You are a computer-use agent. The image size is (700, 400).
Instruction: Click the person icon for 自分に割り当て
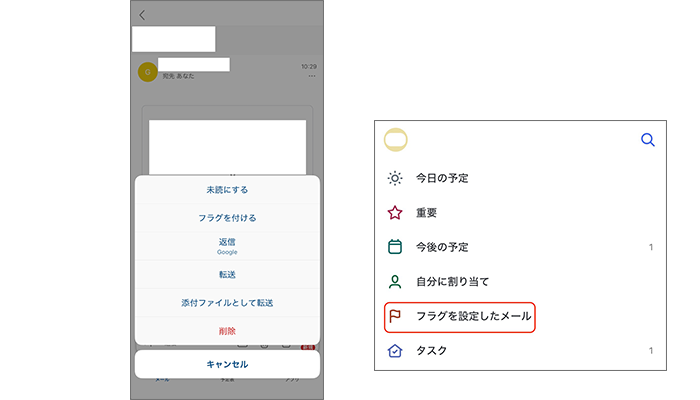[x=395, y=281]
